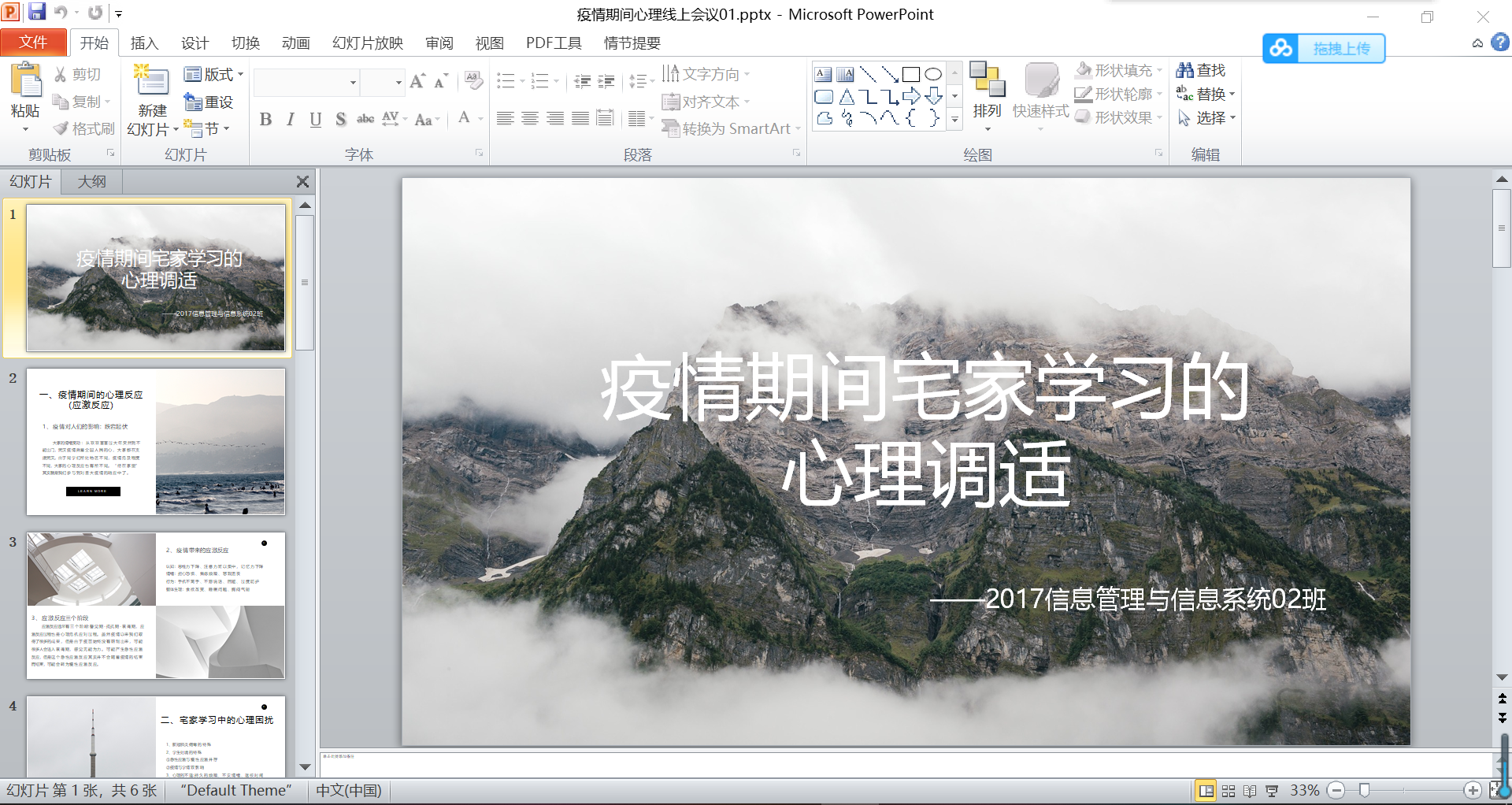Switch to the Insert (插入) ribbon tab
Screen dimensions: 1512x805
tap(144, 43)
